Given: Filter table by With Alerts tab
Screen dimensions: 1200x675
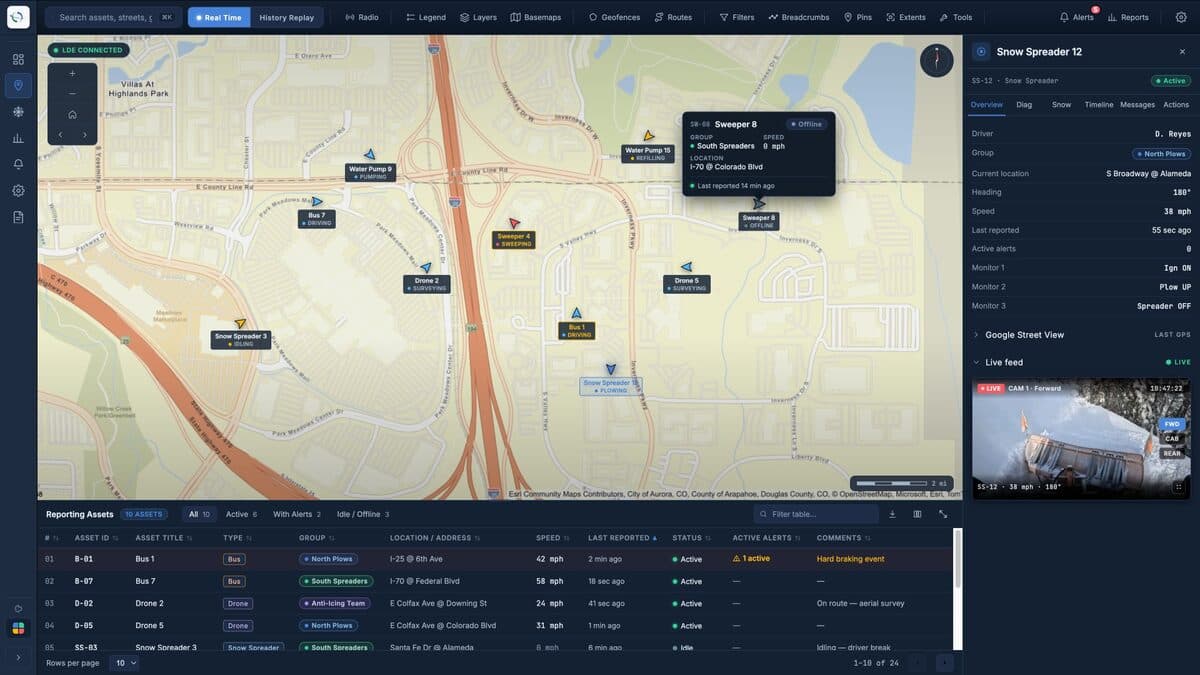Looking at the screenshot, I should 297,514.
